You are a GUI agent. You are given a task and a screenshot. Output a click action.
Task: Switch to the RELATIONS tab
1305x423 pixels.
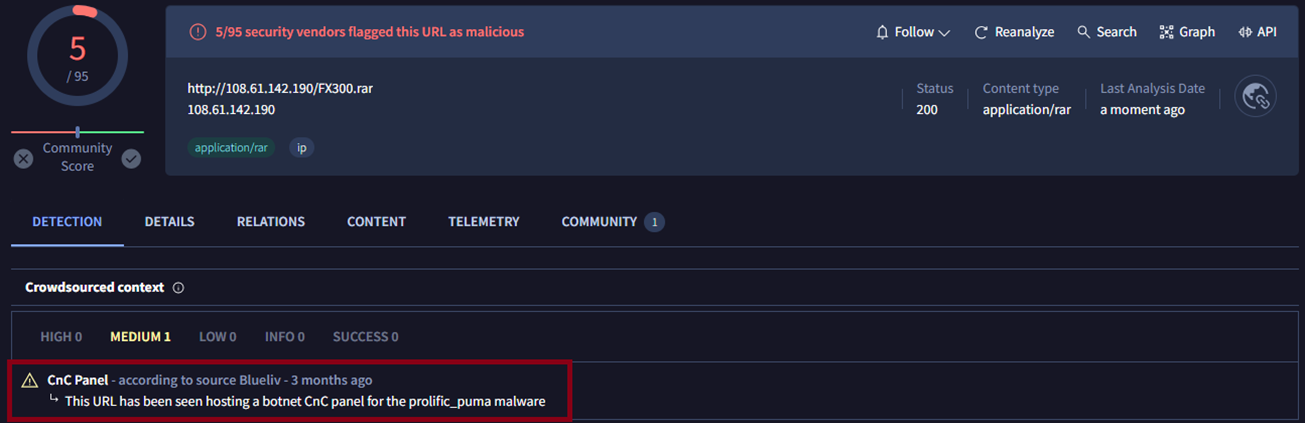click(x=271, y=222)
